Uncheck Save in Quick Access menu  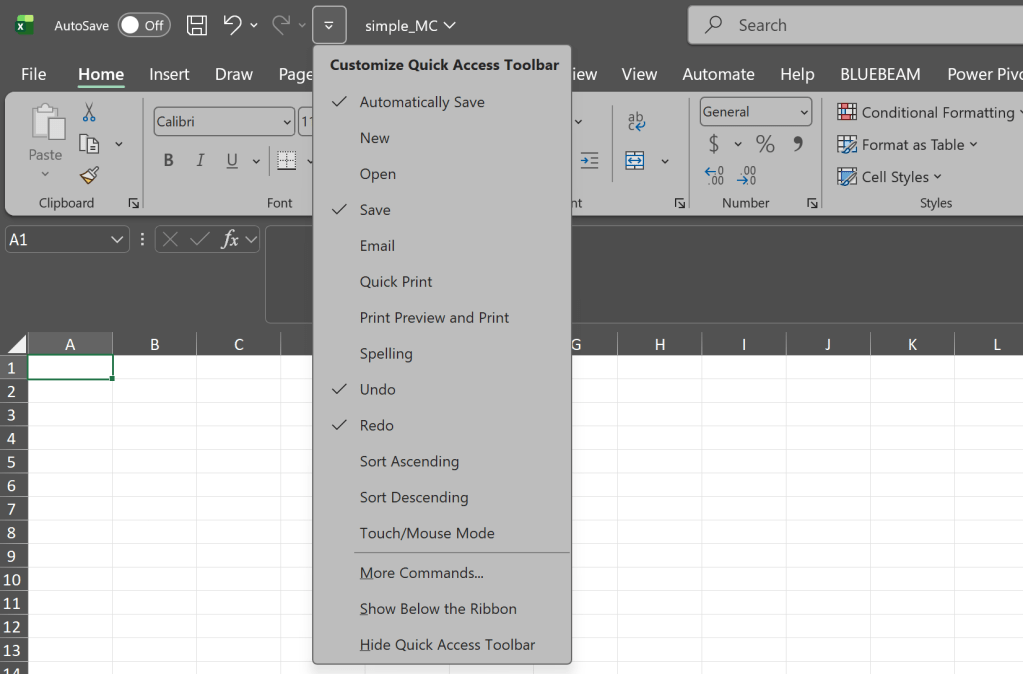[x=442, y=210]
